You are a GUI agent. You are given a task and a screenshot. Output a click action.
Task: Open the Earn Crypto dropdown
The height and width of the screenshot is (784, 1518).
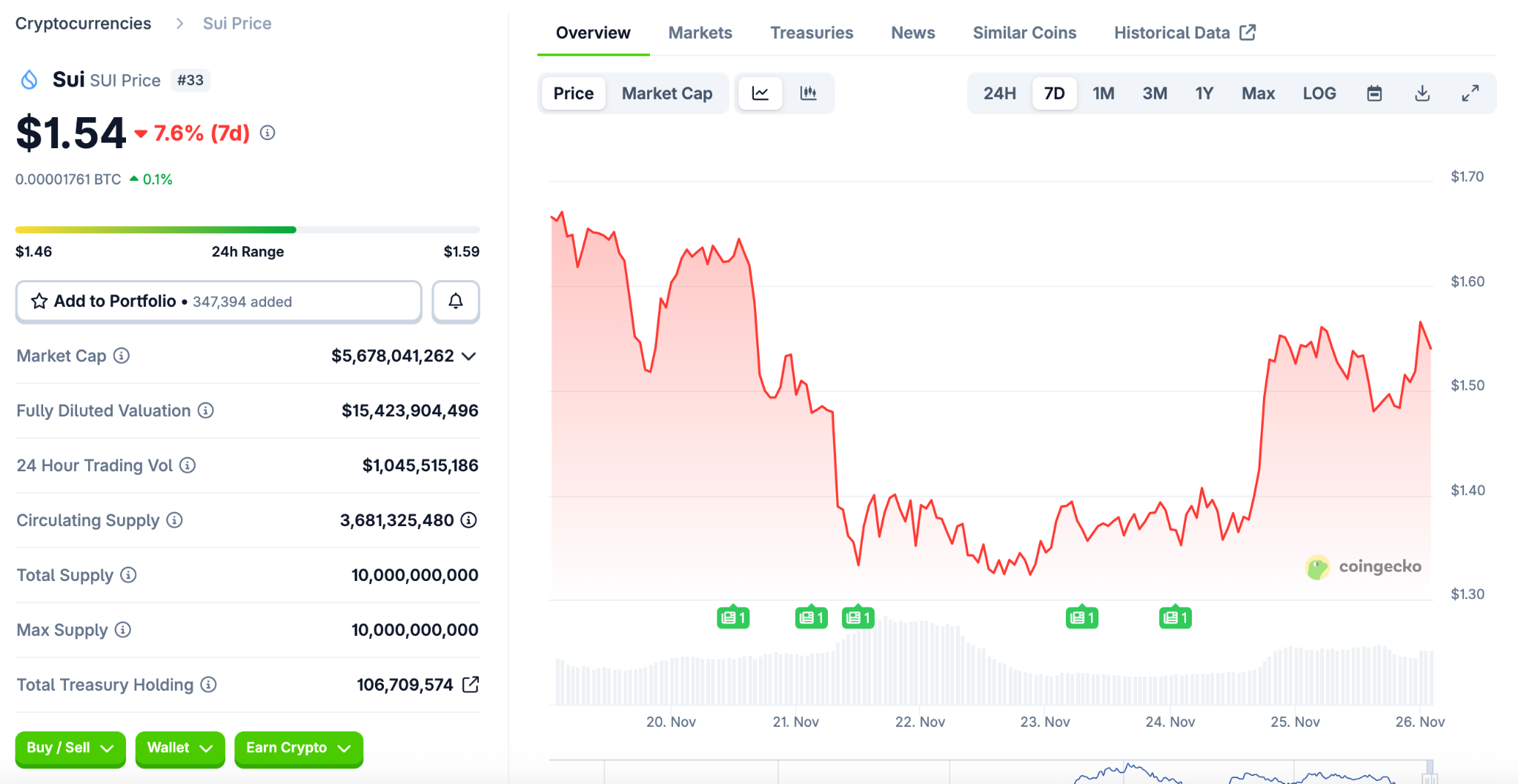(x=298, y=748)
